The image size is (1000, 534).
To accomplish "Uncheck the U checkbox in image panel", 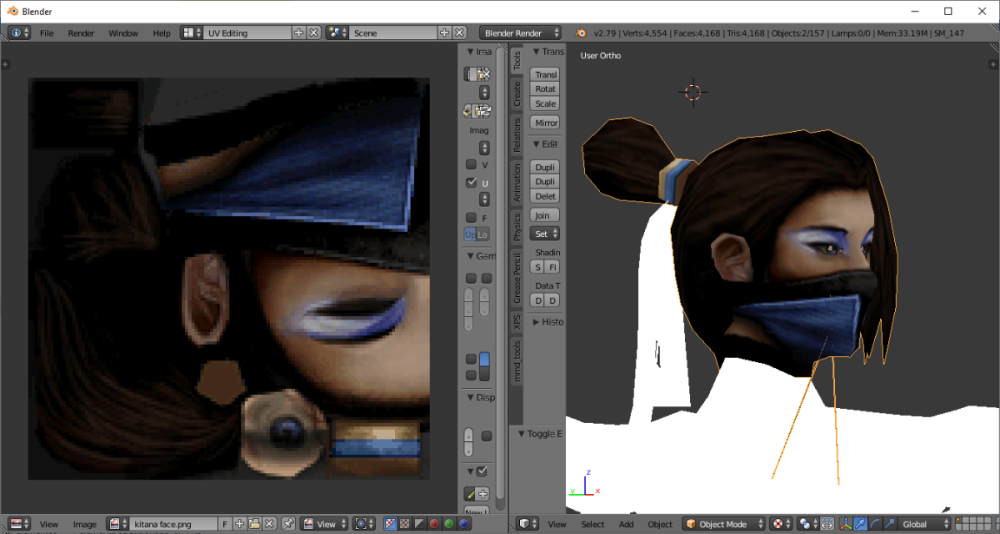I will pos(471,183).
